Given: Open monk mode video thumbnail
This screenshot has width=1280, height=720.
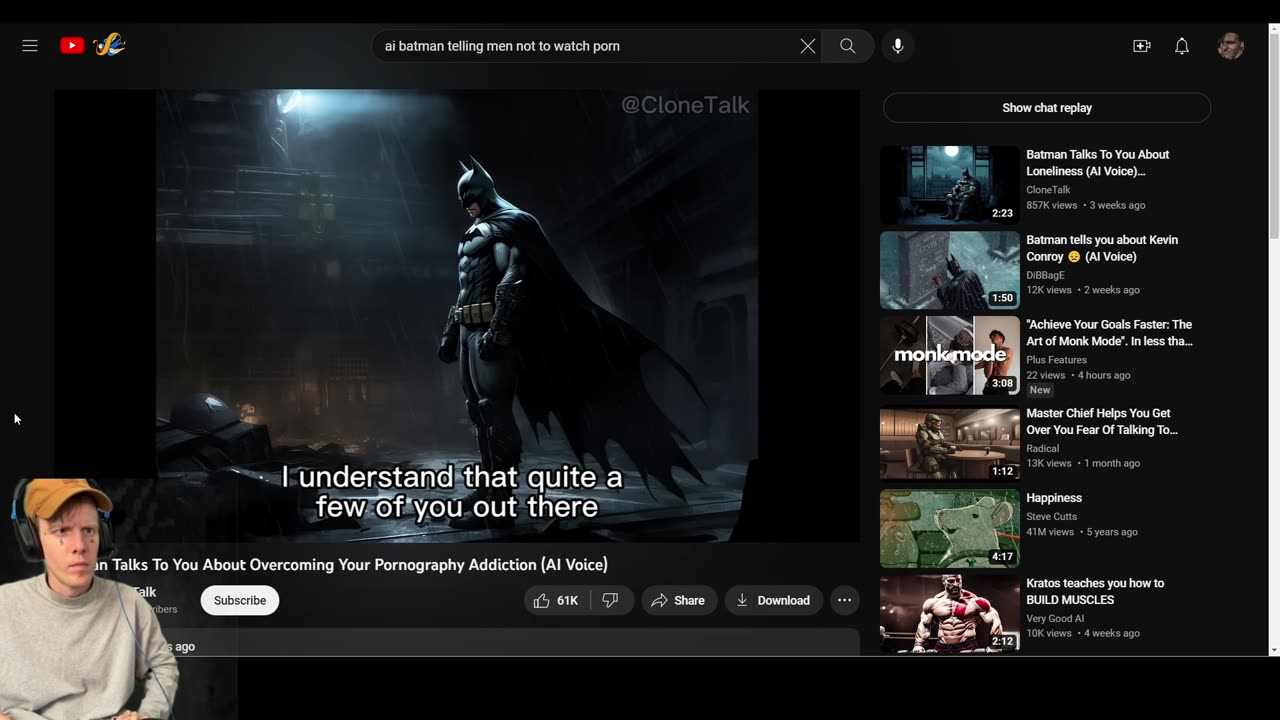Looking at the screenshot, I should (950, 355).
